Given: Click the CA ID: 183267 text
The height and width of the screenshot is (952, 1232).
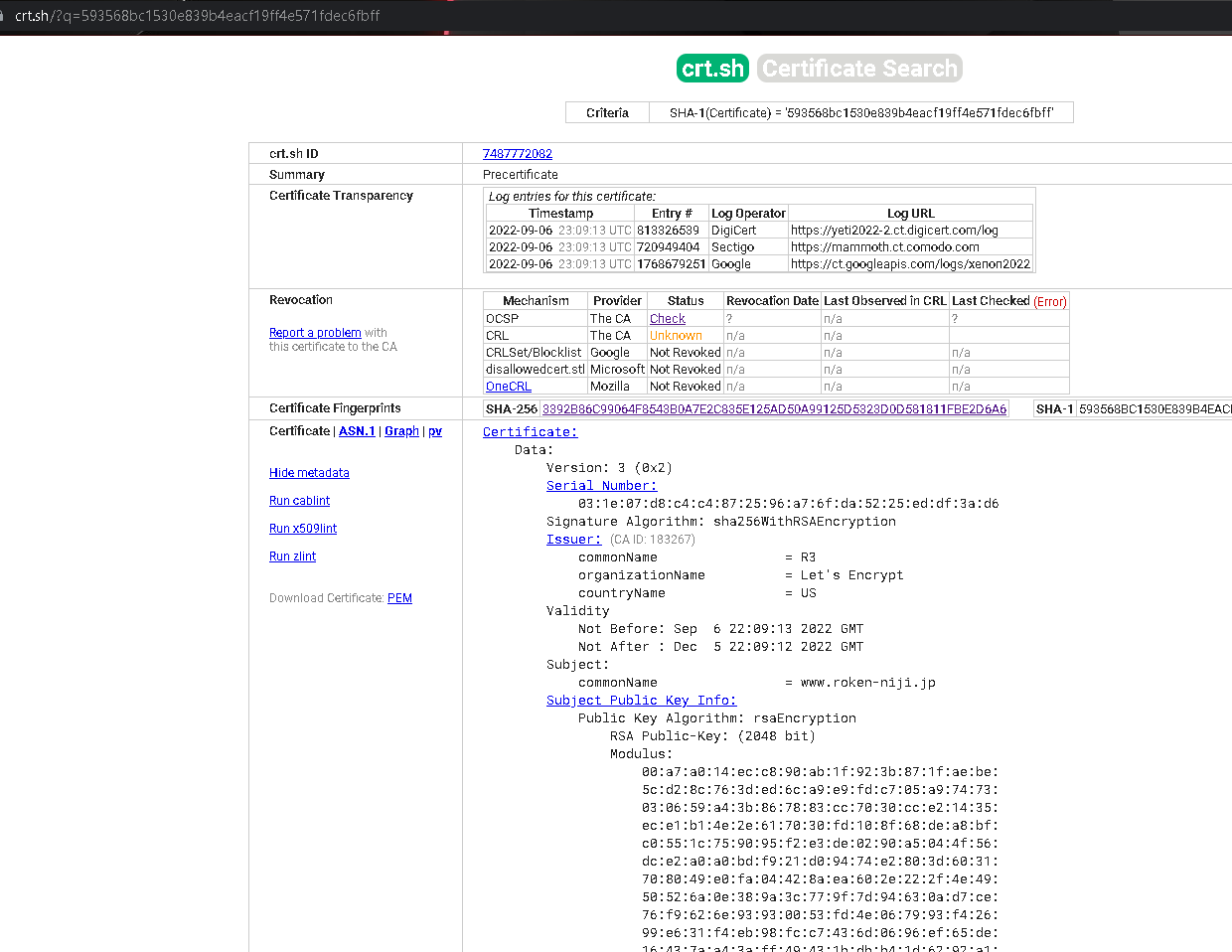Looking at the screenshot, I should point(653,540).
